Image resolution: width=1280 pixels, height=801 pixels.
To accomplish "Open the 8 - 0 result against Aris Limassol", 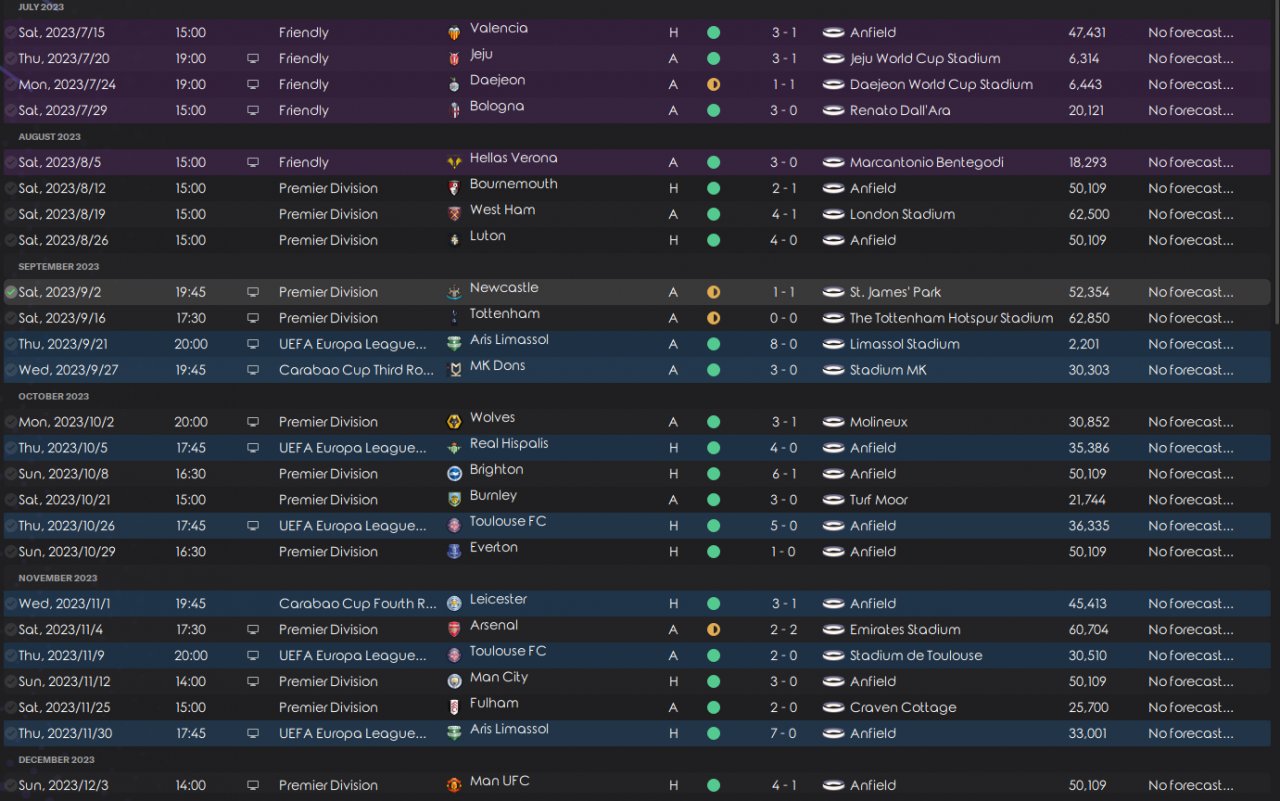I will point(783,345).
